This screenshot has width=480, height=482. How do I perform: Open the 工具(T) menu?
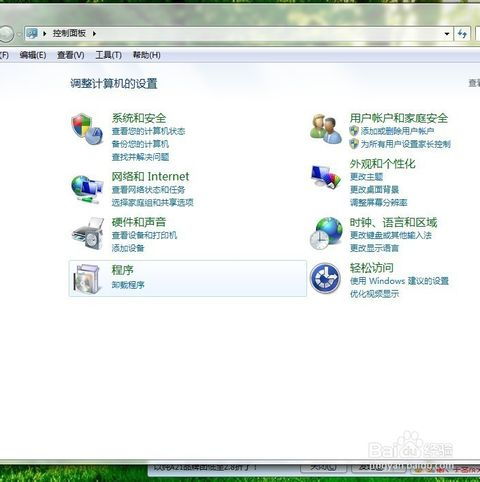coord(108,55)
